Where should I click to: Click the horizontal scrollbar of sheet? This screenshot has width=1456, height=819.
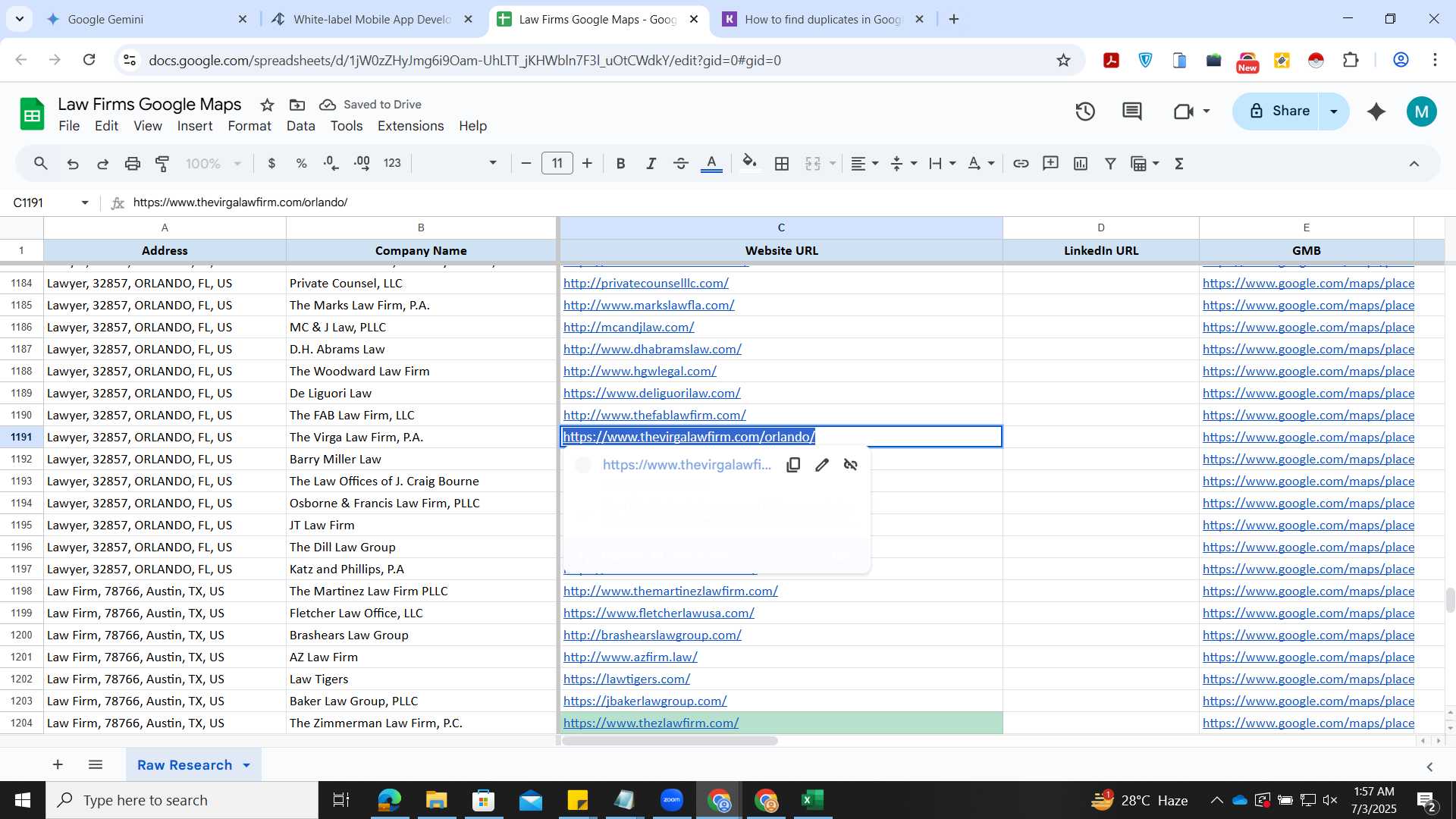click(670, 741)
